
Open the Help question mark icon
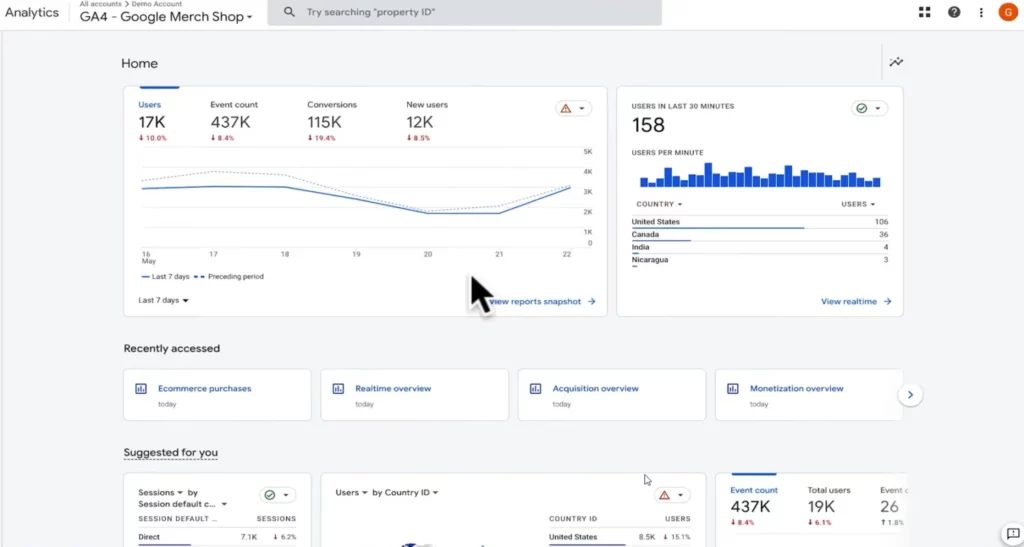coord(954,12)
